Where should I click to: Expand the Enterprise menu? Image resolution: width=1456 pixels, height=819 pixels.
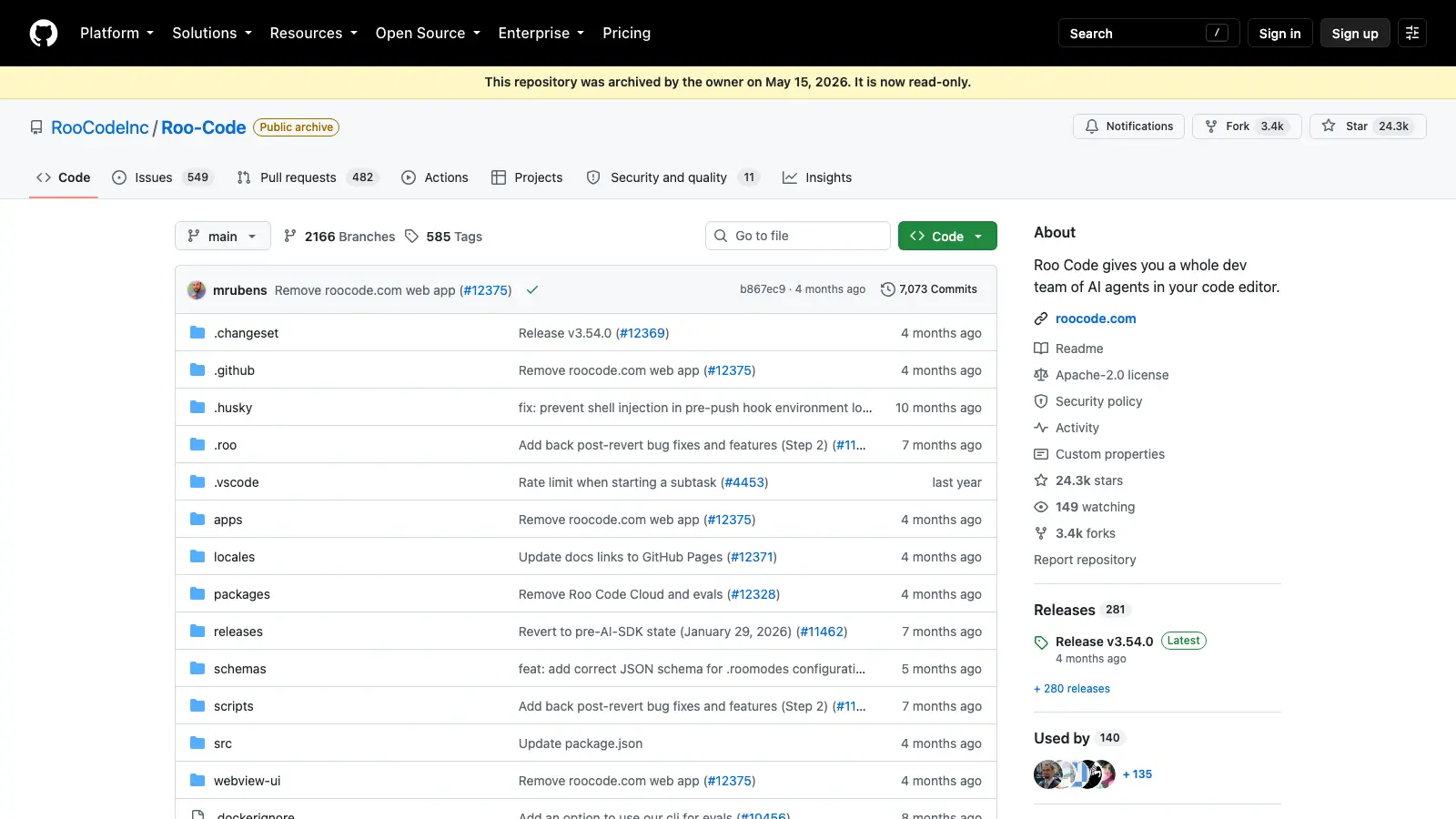tap(541, 33)
